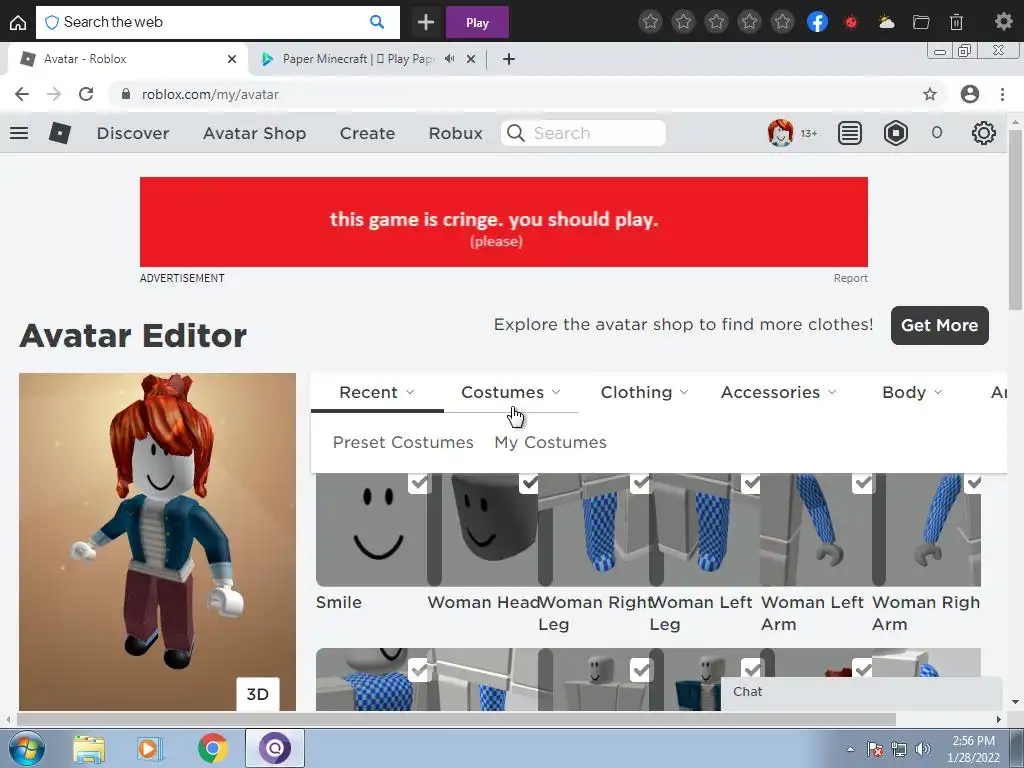
Task: Select Preset Costumes menu entry
Action: pos(403,442)
